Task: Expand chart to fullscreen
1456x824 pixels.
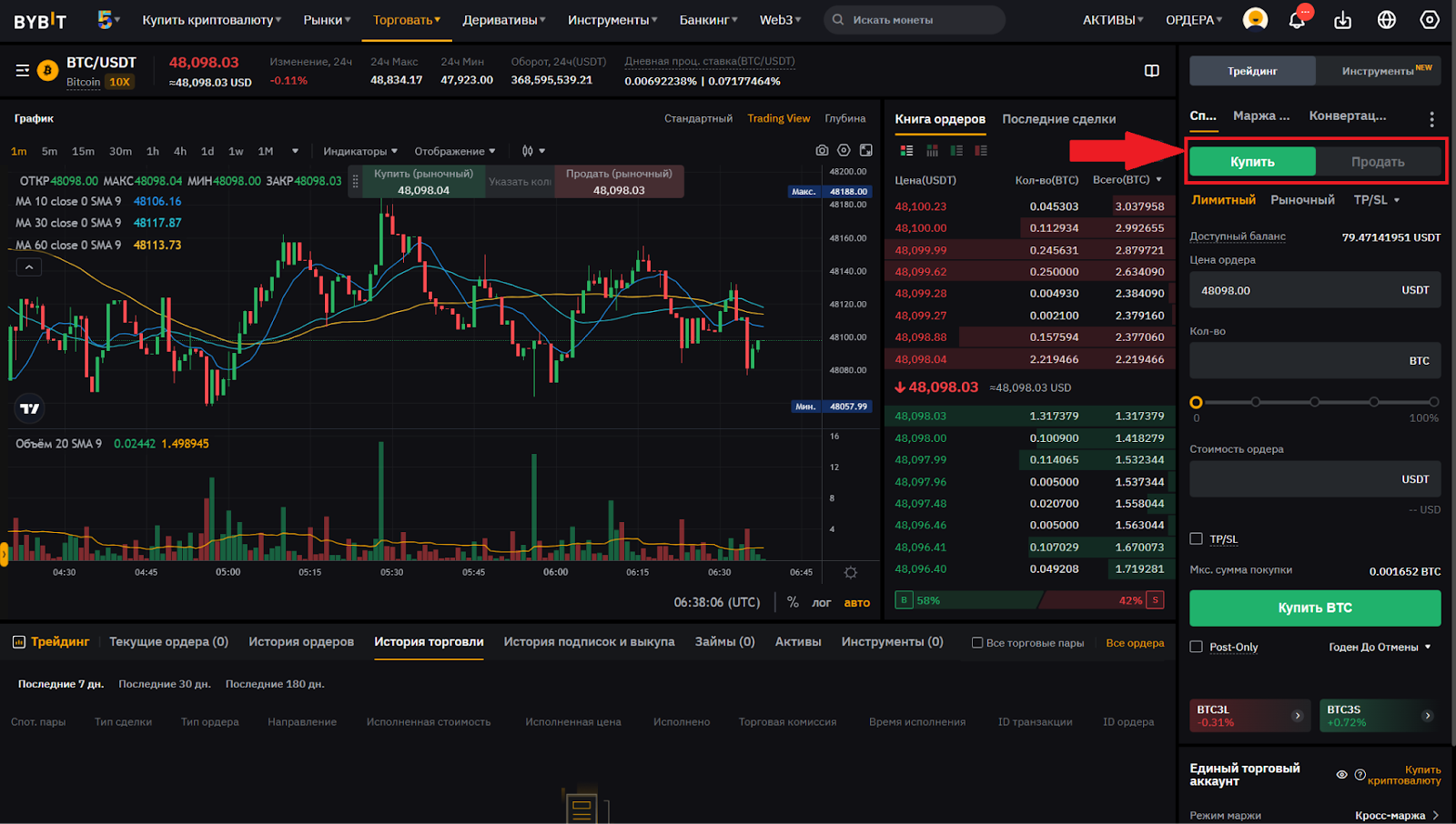Action: click(866, 150)
